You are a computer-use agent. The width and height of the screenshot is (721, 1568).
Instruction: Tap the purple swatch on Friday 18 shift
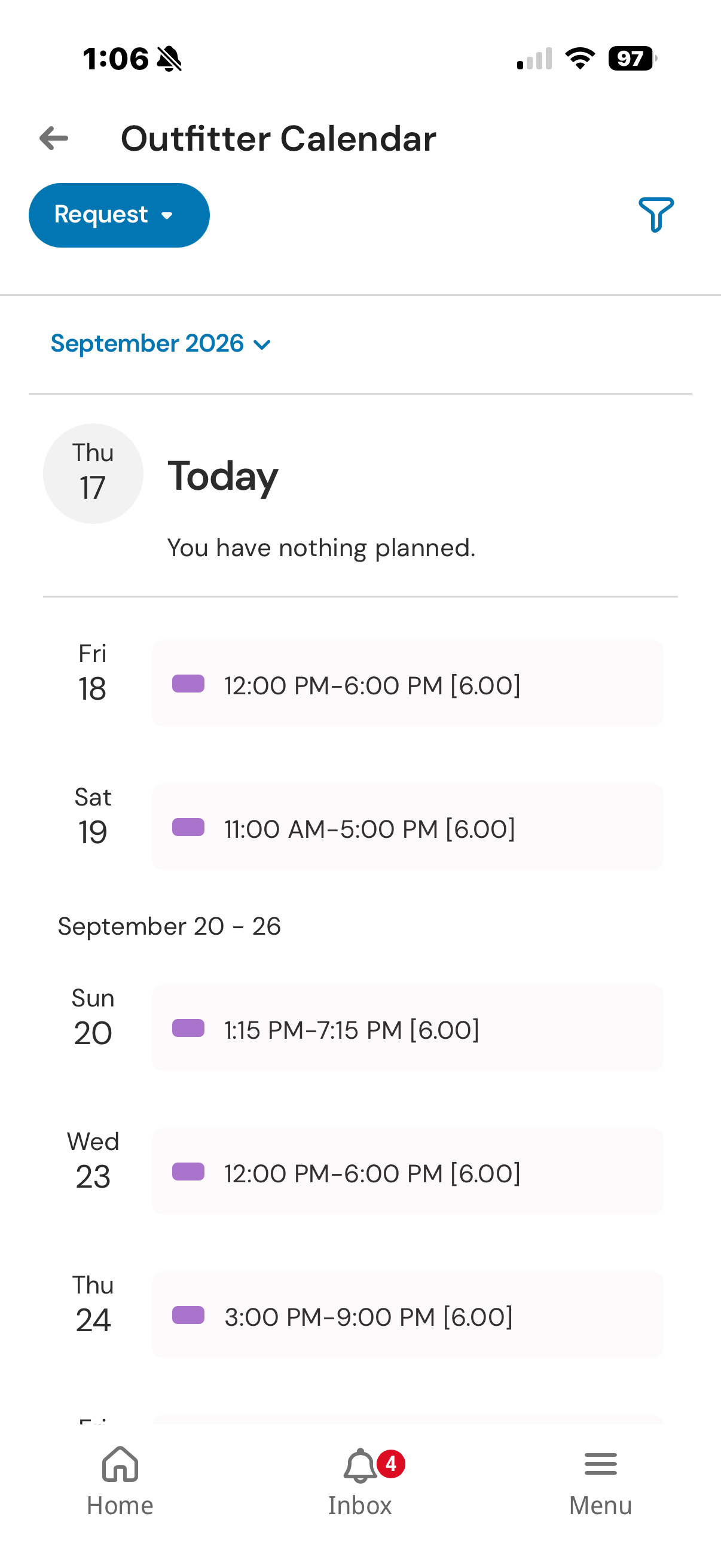188,684
